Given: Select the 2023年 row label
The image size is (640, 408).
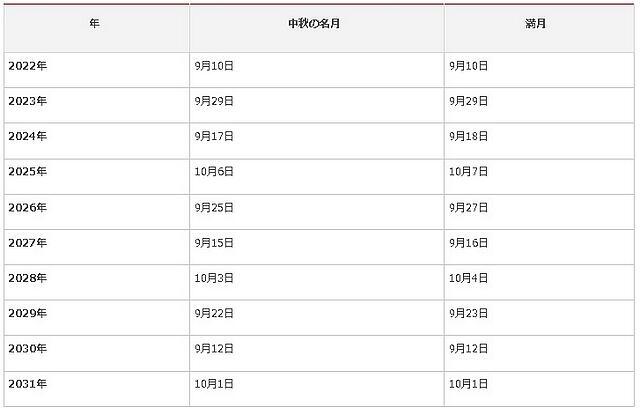Looking at the screenshot, I should (x=28, y=101).
